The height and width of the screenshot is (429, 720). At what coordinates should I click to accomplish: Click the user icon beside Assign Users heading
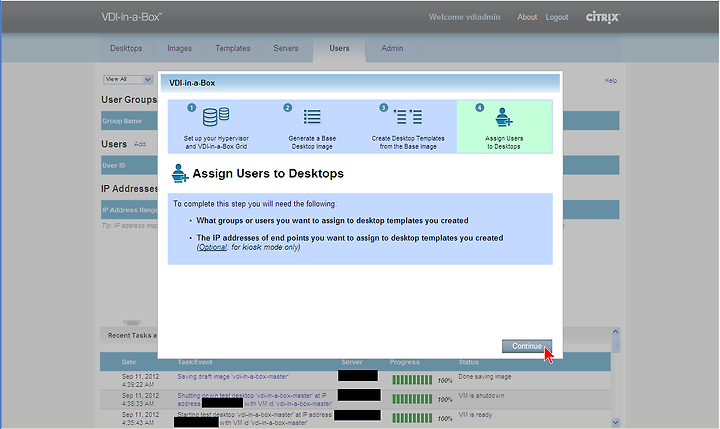(x=180, y=173)
